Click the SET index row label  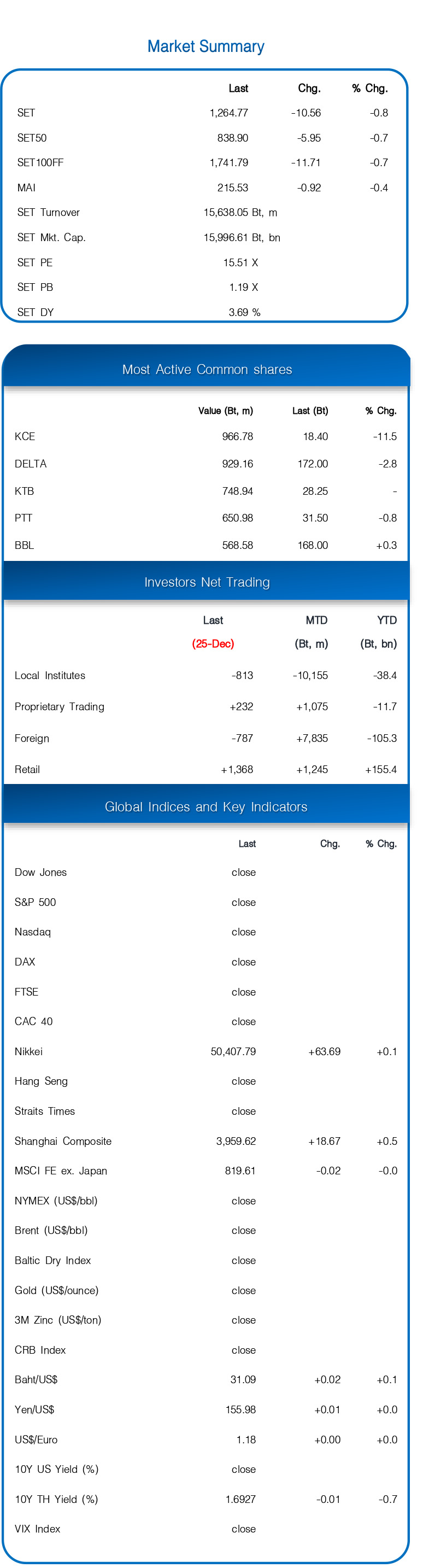point(26,113)
